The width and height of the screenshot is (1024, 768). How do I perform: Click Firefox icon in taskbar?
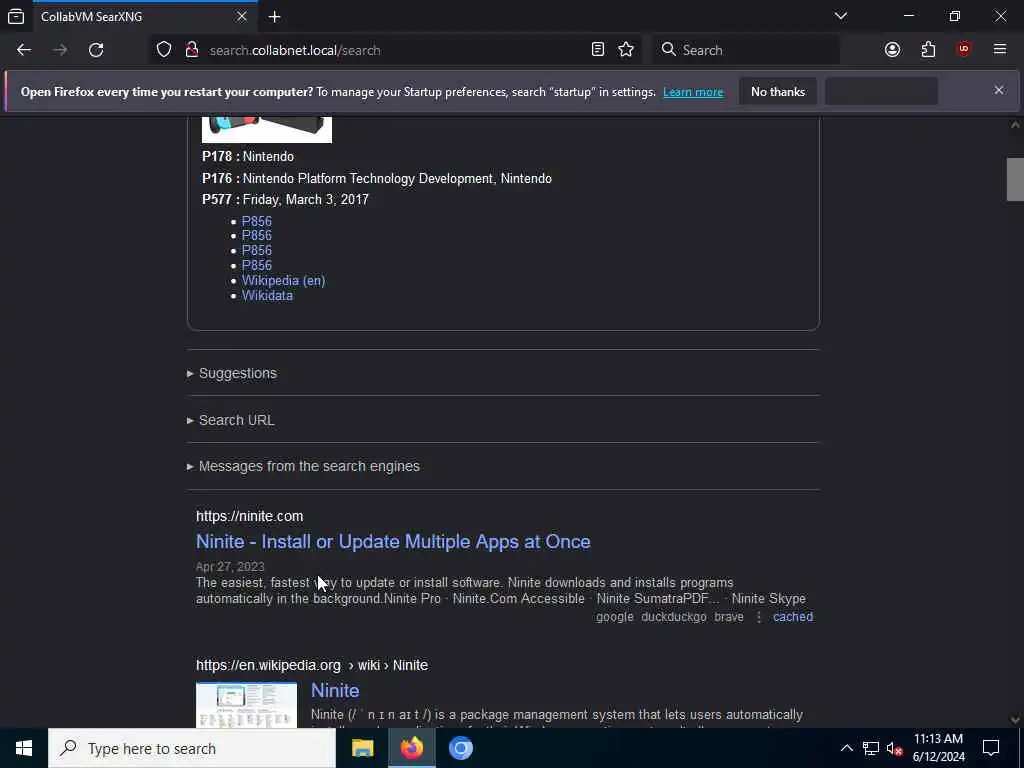click(412, 748)
